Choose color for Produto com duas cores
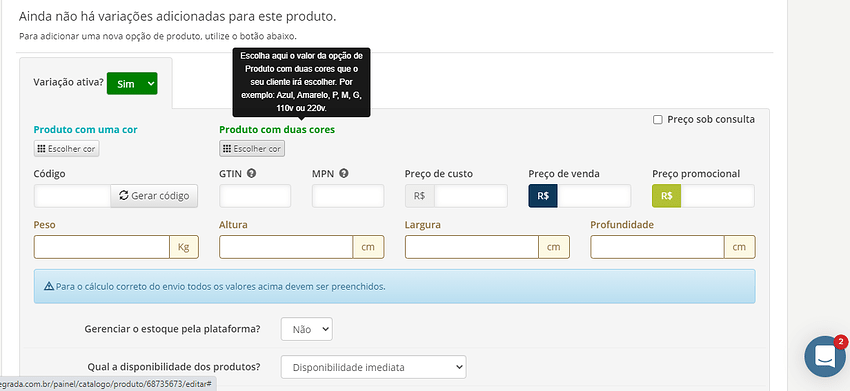This screenshot has height=391, width=850. [x=252, y=149]
